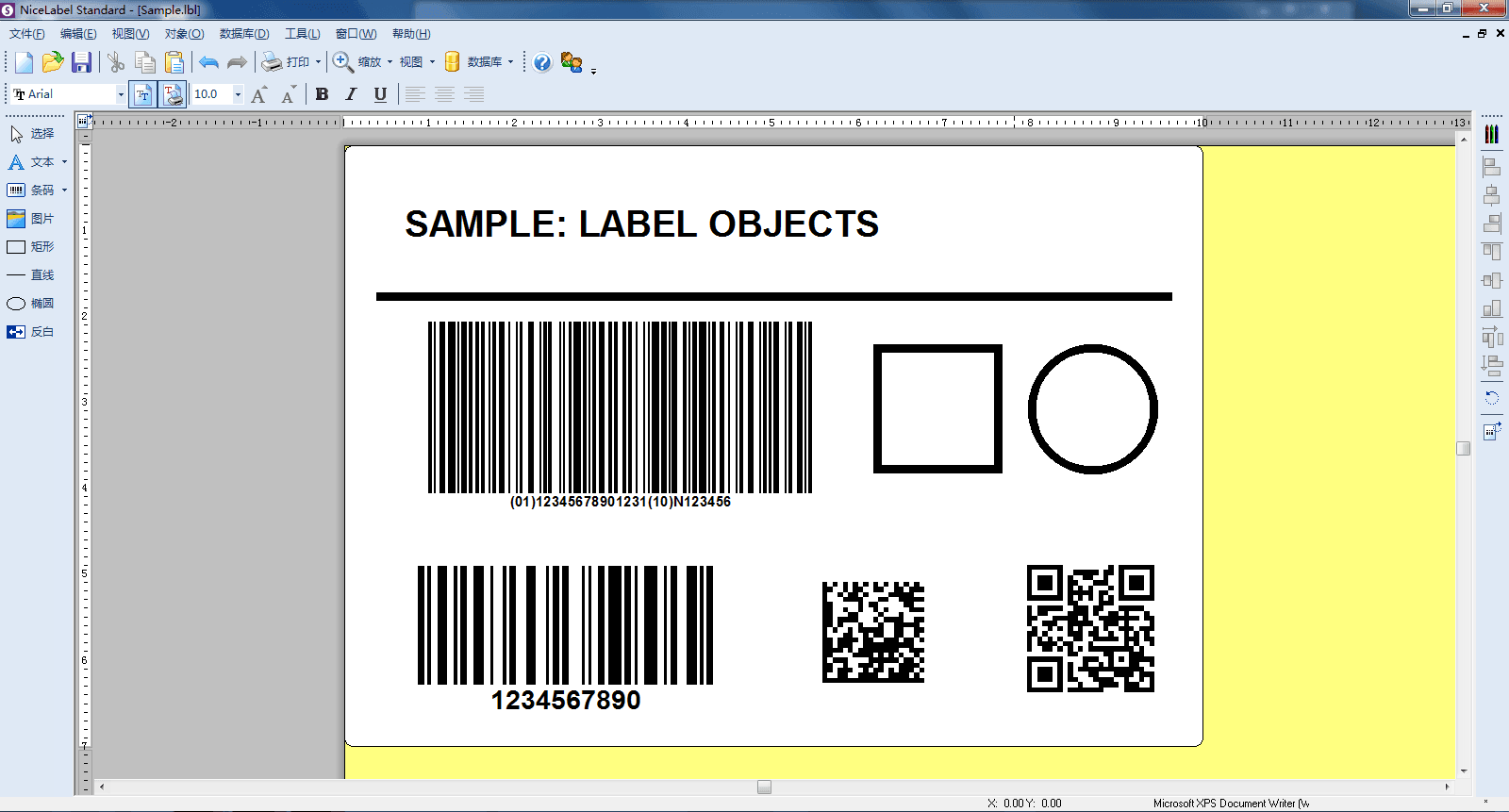Align text left
The width and height of the screenshot is (1509, 812).
click(415, 94)
